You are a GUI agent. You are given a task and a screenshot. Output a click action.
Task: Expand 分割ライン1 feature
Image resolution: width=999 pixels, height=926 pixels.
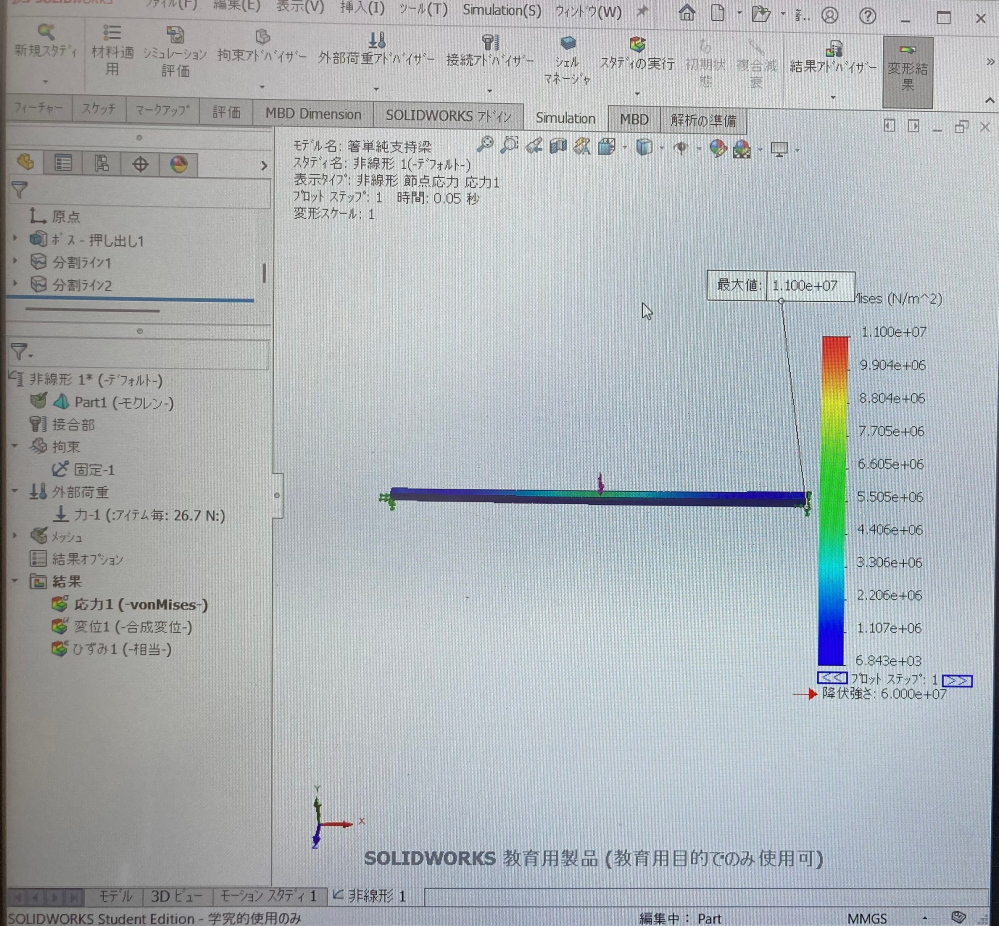15,261
